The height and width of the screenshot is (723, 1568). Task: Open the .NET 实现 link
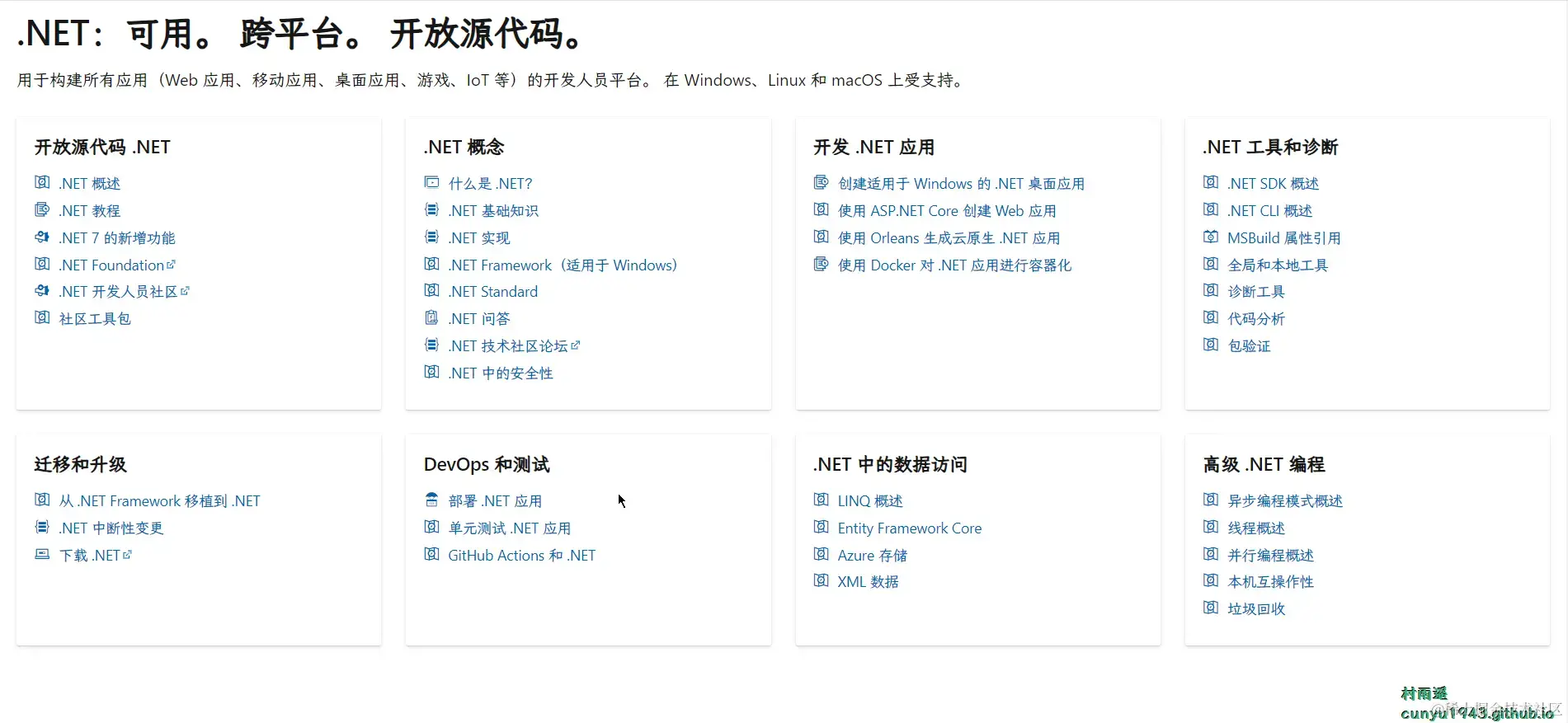[x=479, y=237]
